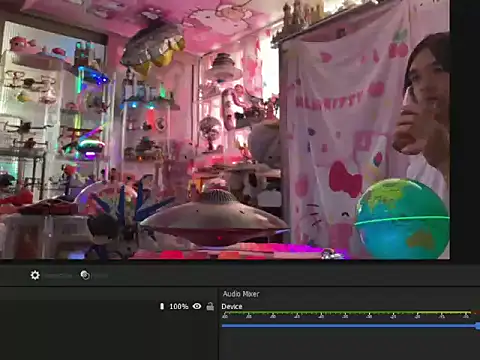The width and height of the screenshot is (480, 360).
Task: Click the webcam preview canvas
Action: 225,129
